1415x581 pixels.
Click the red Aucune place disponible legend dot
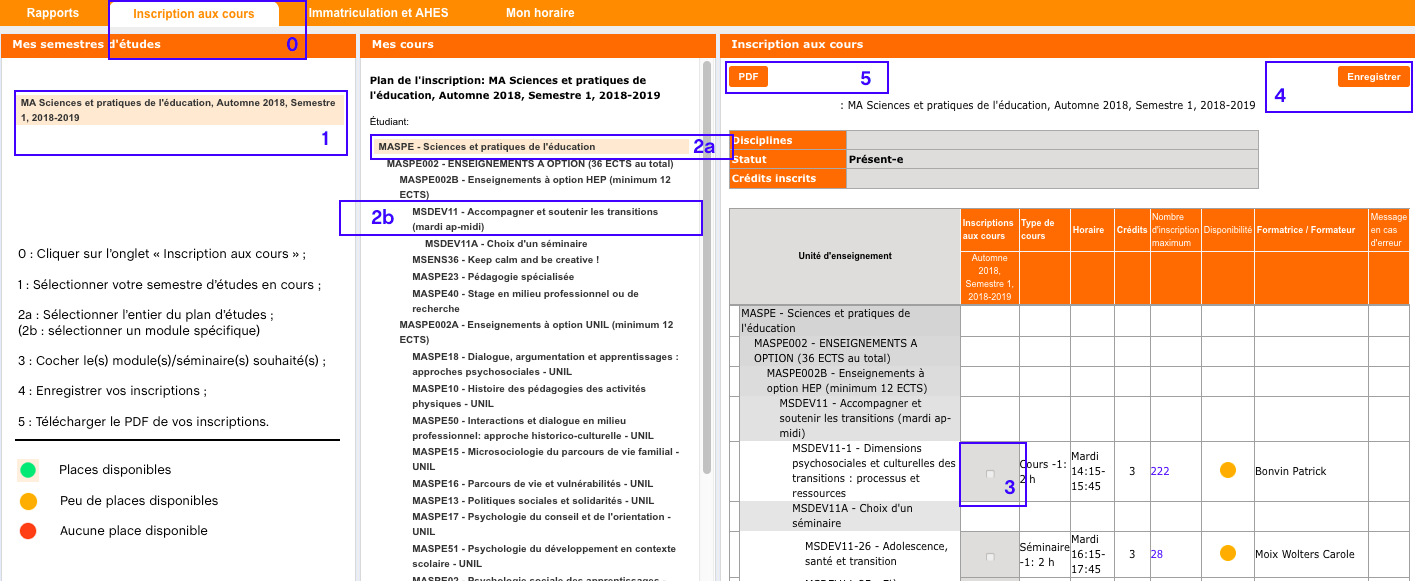pyautogui.click(x=28, y=531)
